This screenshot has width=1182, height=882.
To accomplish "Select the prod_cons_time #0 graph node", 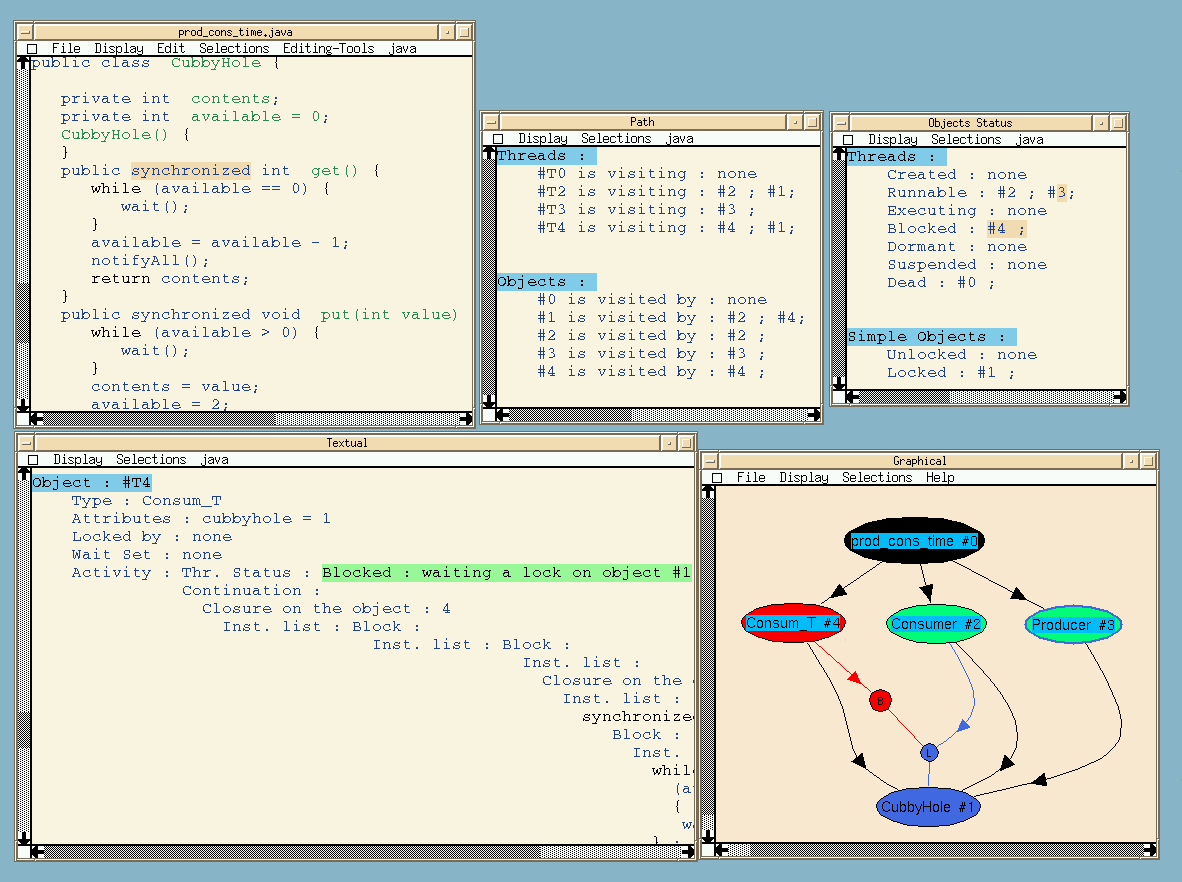I will click(x=914, y=541).
